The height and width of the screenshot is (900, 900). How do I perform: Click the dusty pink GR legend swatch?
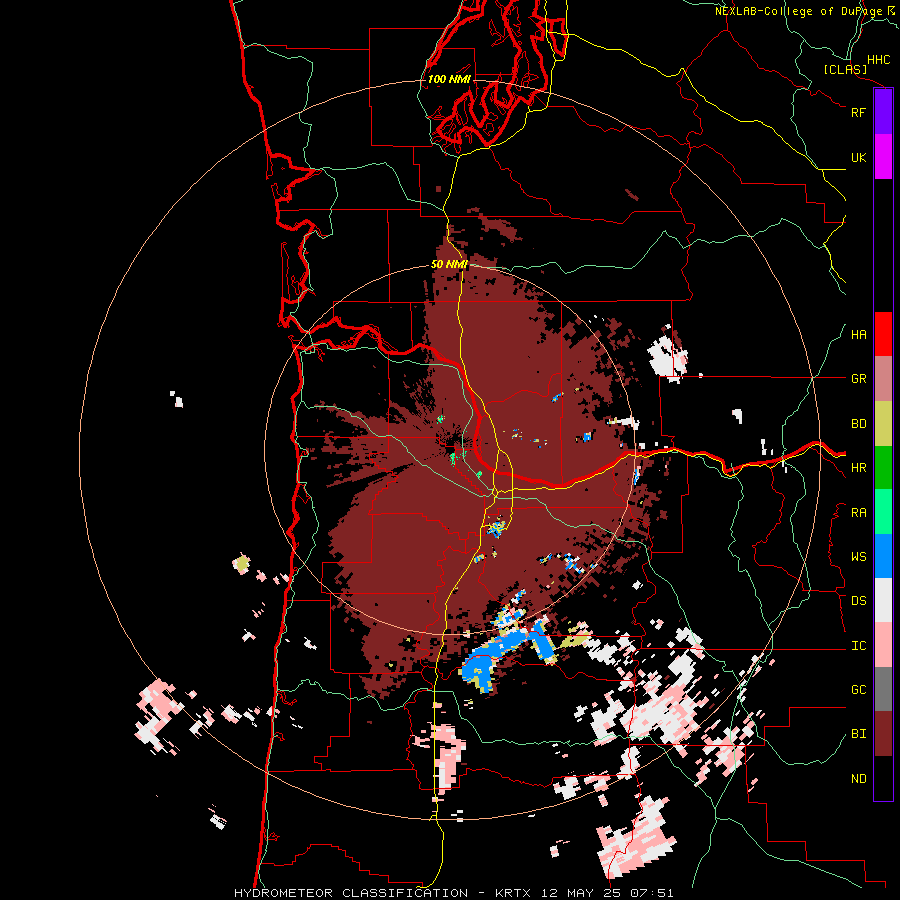(x=883, y=379)
